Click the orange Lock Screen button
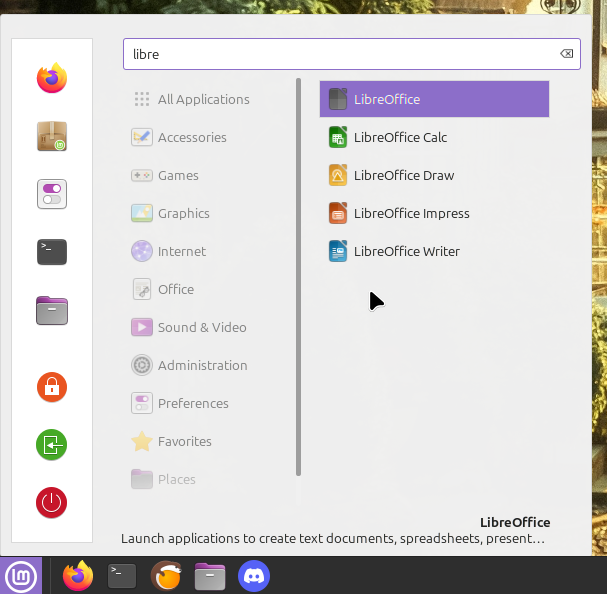Viewport: 607px width, 594px height. 52,387
